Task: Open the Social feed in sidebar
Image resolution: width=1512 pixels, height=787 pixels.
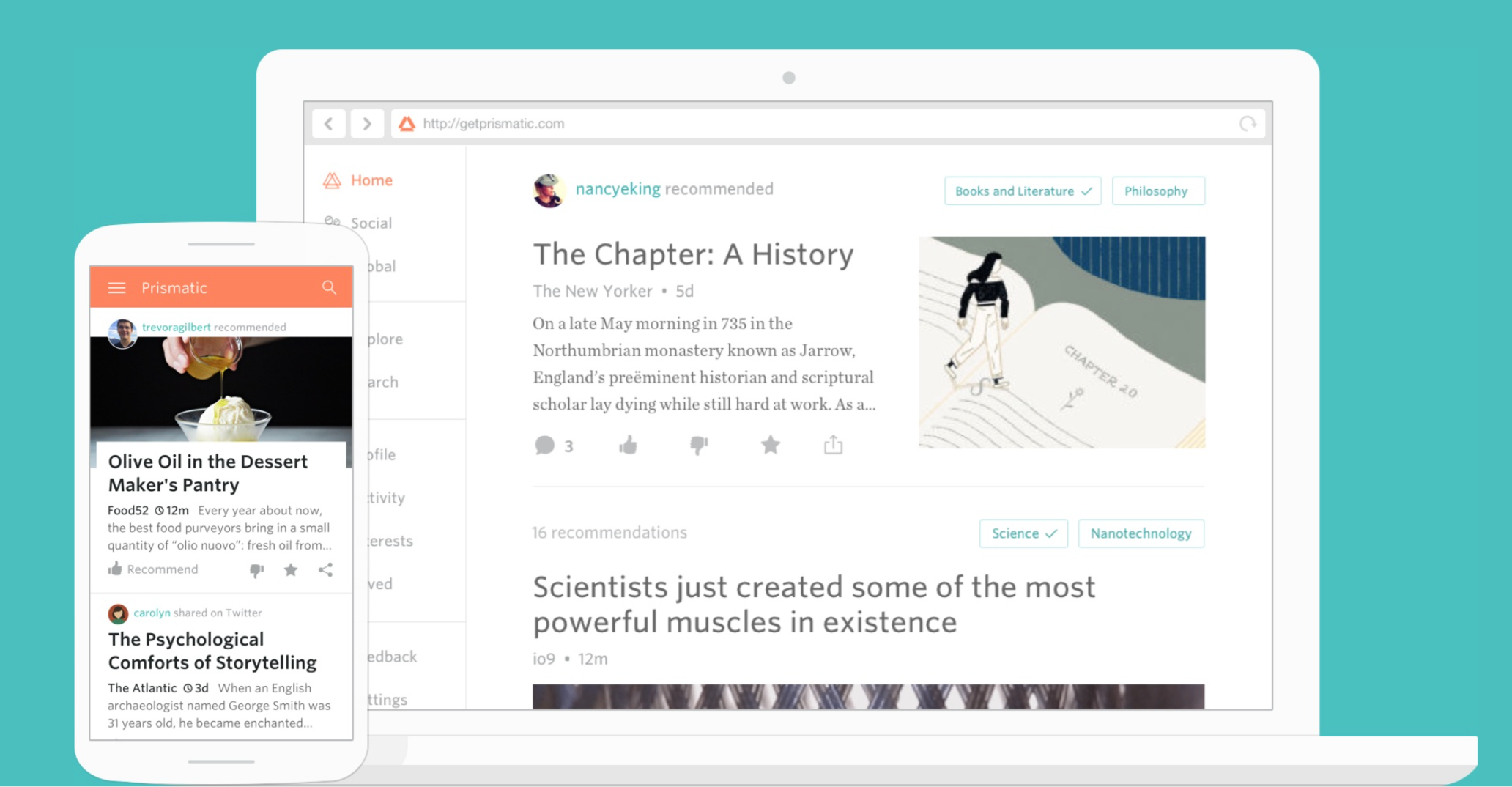Action: pos(371,223)
